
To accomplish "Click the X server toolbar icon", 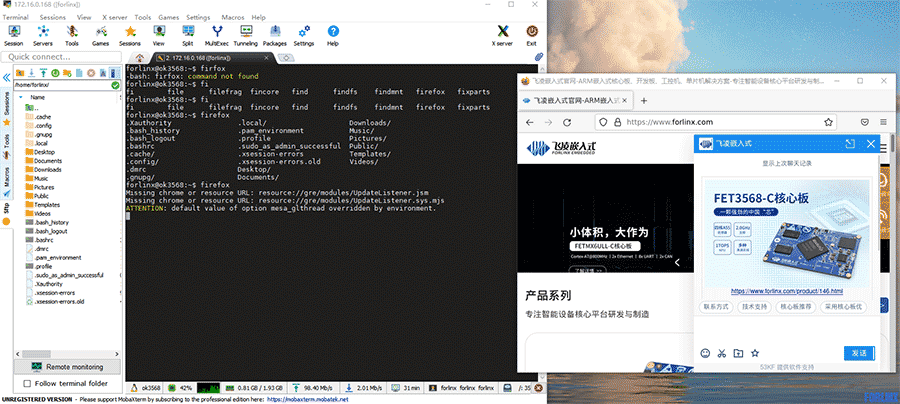I will 502,36.
